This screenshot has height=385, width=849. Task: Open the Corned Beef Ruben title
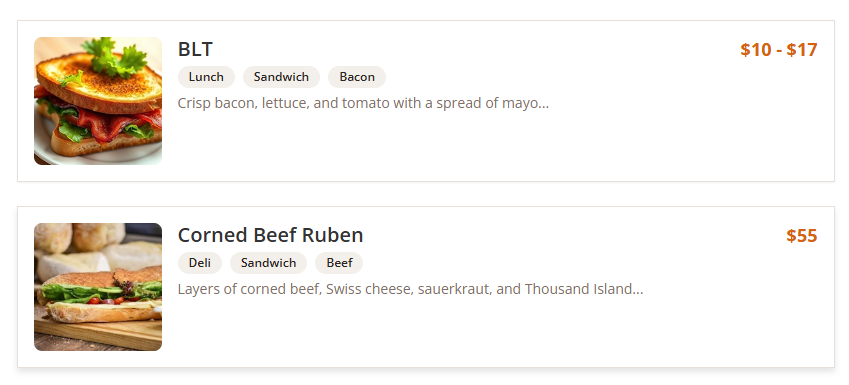pos(270,236)
